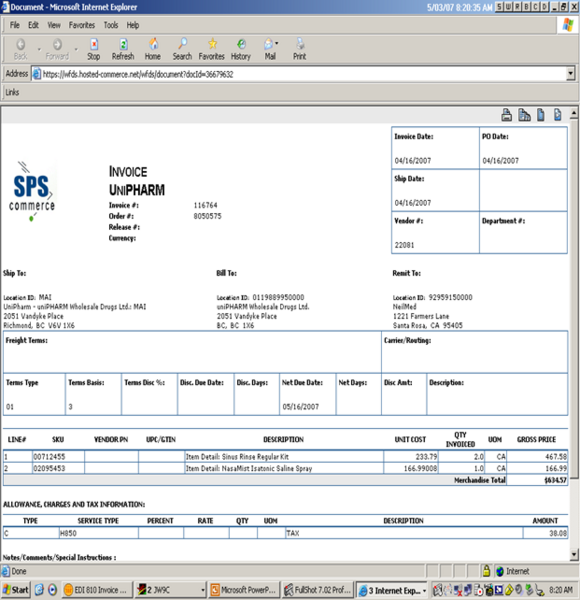Viewport: 580px width, 600px height.
Task: Open the Mail button dropdown arrow
Action: [277, 43]
